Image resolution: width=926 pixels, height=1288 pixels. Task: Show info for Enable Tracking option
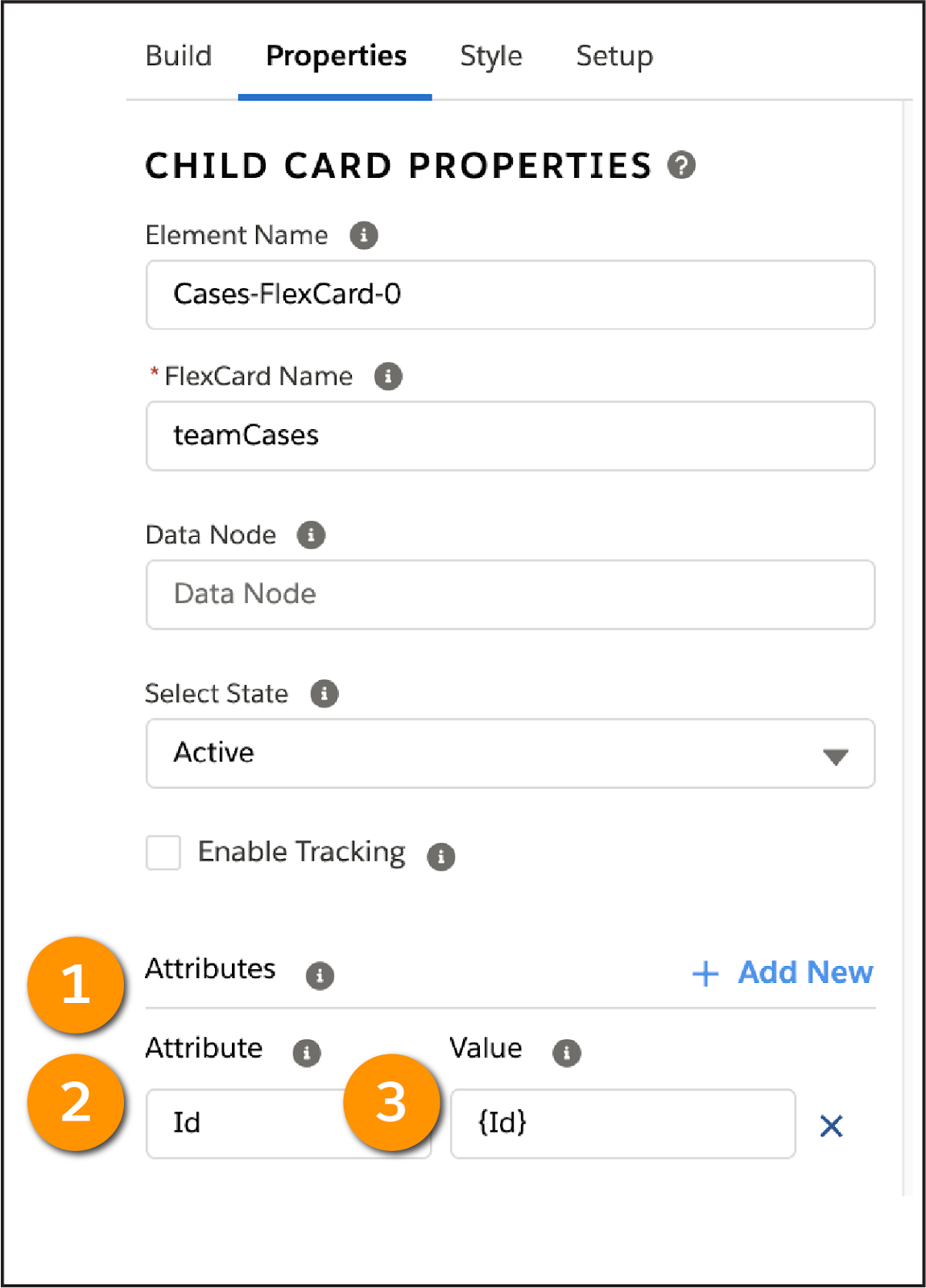440,857
